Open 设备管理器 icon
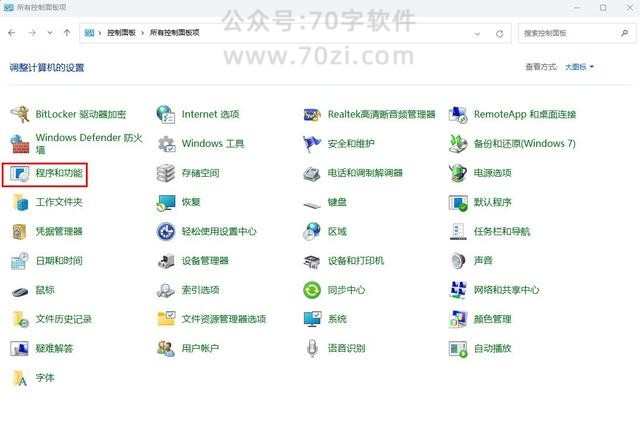Screen dimensions: 640x430 point(166,261)
